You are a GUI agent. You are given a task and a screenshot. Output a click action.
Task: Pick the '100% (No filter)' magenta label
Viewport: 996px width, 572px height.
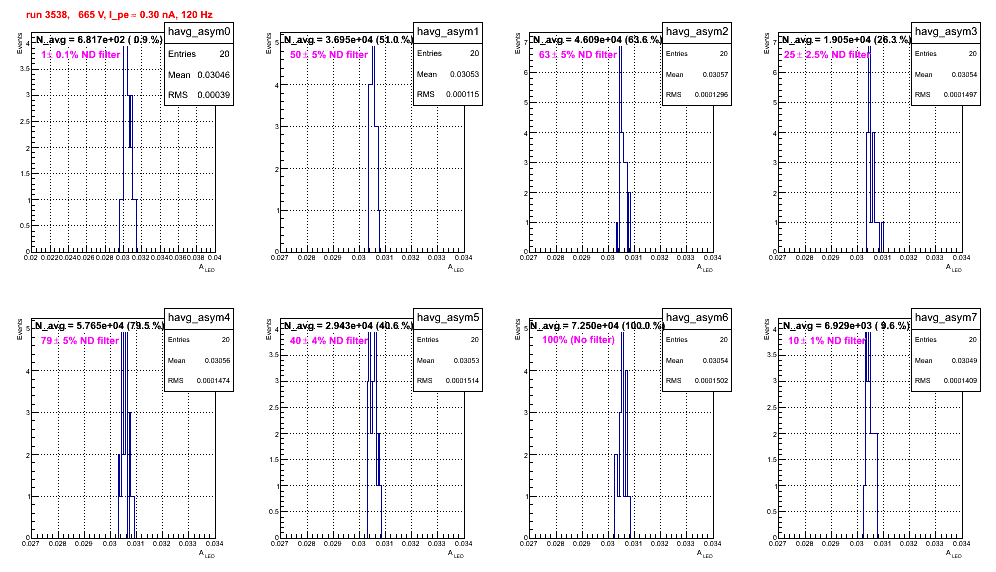[x=579, y=340]
